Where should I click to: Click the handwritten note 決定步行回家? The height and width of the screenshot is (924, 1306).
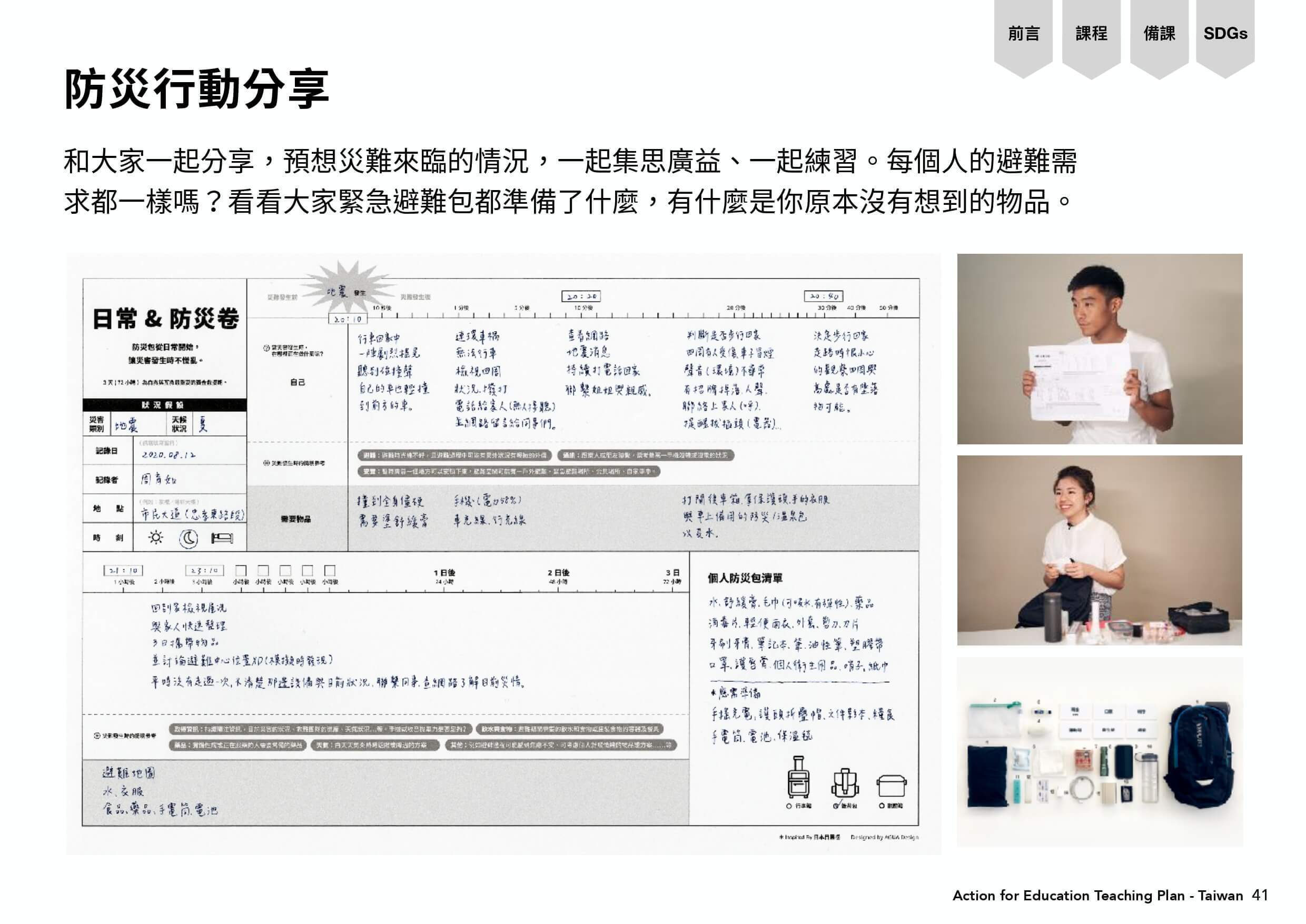[841, 335]
